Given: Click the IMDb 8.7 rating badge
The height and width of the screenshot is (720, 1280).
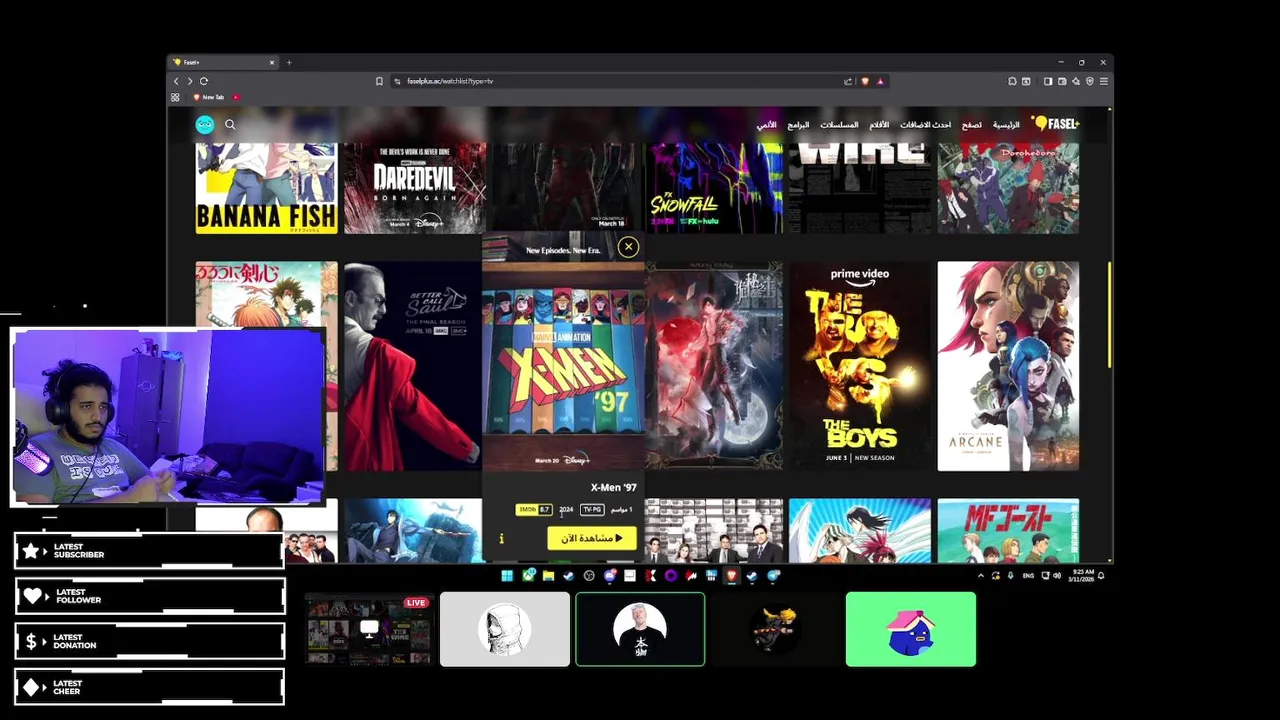Looking at the screenshot, I should (x=534, y=510).
